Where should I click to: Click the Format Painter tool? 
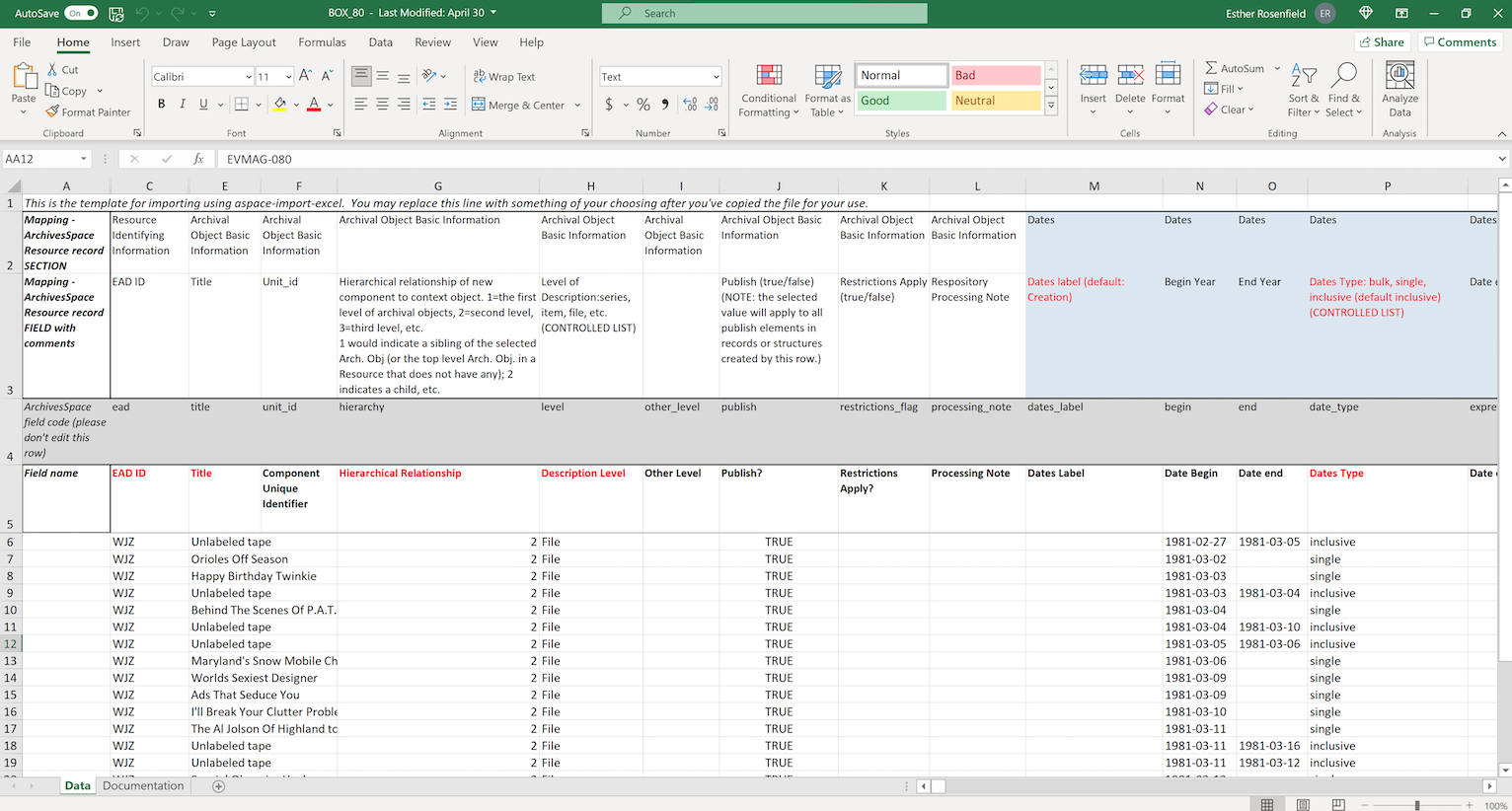87,112
